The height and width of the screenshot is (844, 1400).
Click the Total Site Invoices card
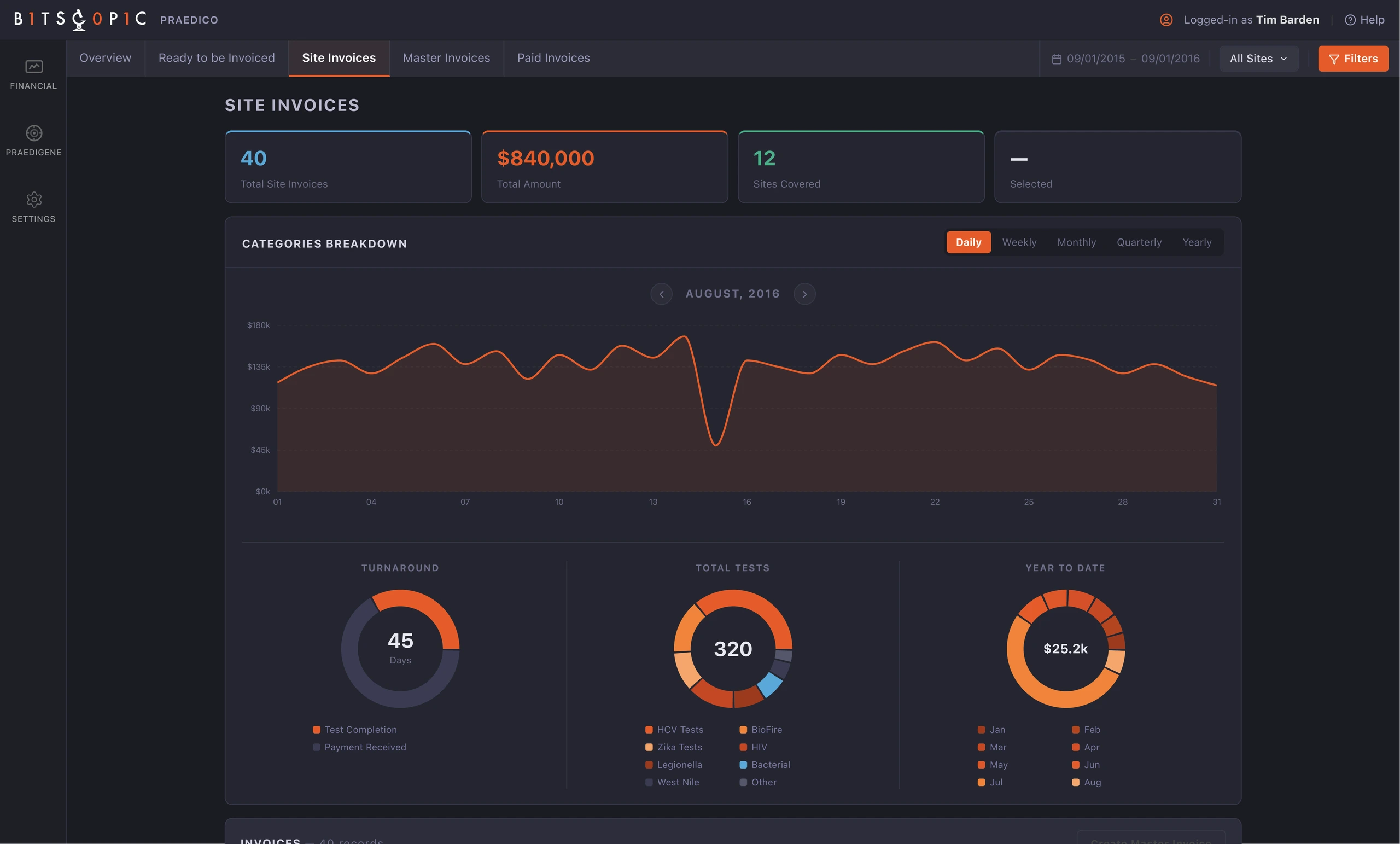click(348, 167)
